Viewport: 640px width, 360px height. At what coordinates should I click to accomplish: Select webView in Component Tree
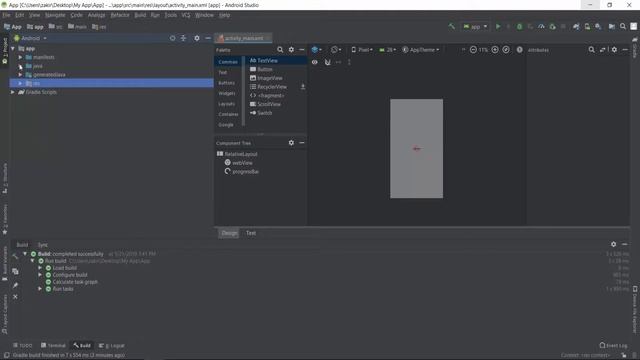point(238,163)
